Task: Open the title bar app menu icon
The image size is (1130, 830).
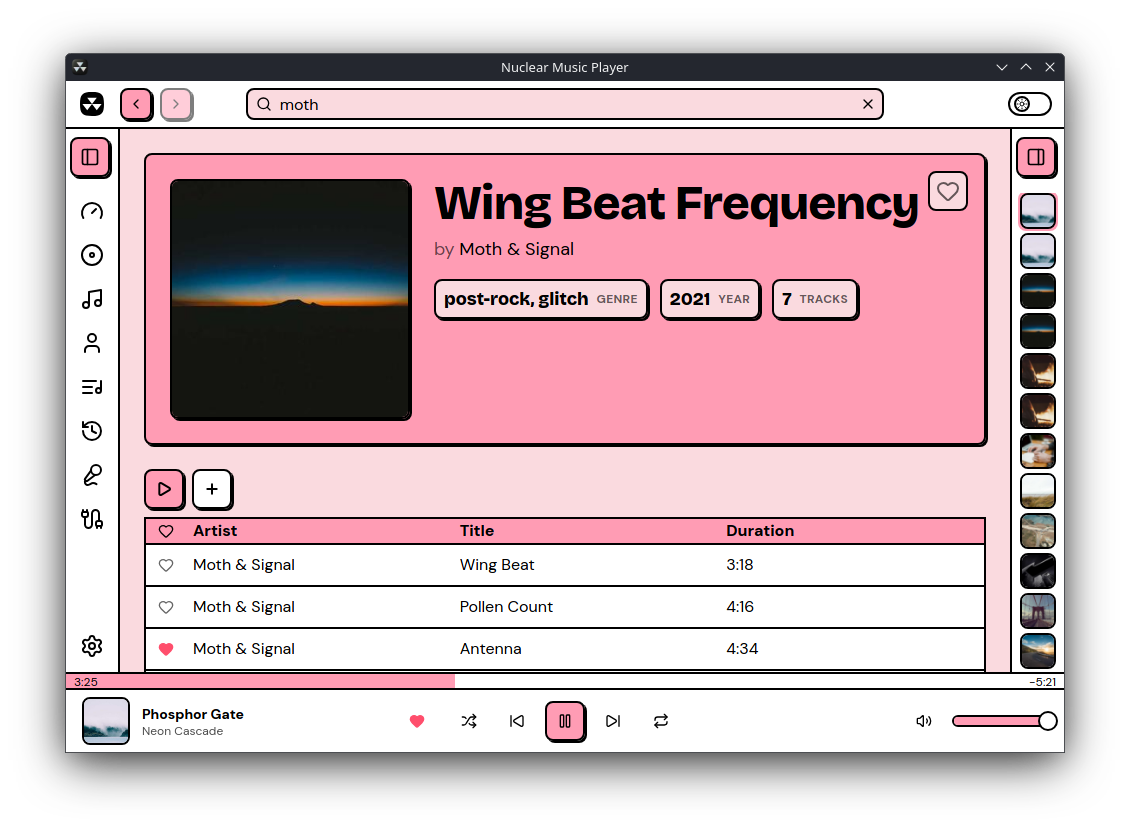Action: (80, 67)
